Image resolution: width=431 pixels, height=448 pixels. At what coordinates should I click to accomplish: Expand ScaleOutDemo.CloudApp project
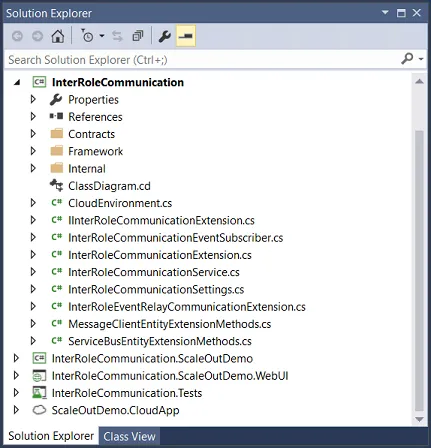(16, 410)
